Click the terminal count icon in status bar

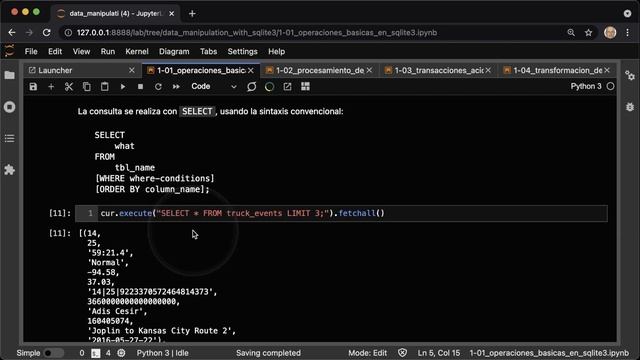tap(96, 353)
